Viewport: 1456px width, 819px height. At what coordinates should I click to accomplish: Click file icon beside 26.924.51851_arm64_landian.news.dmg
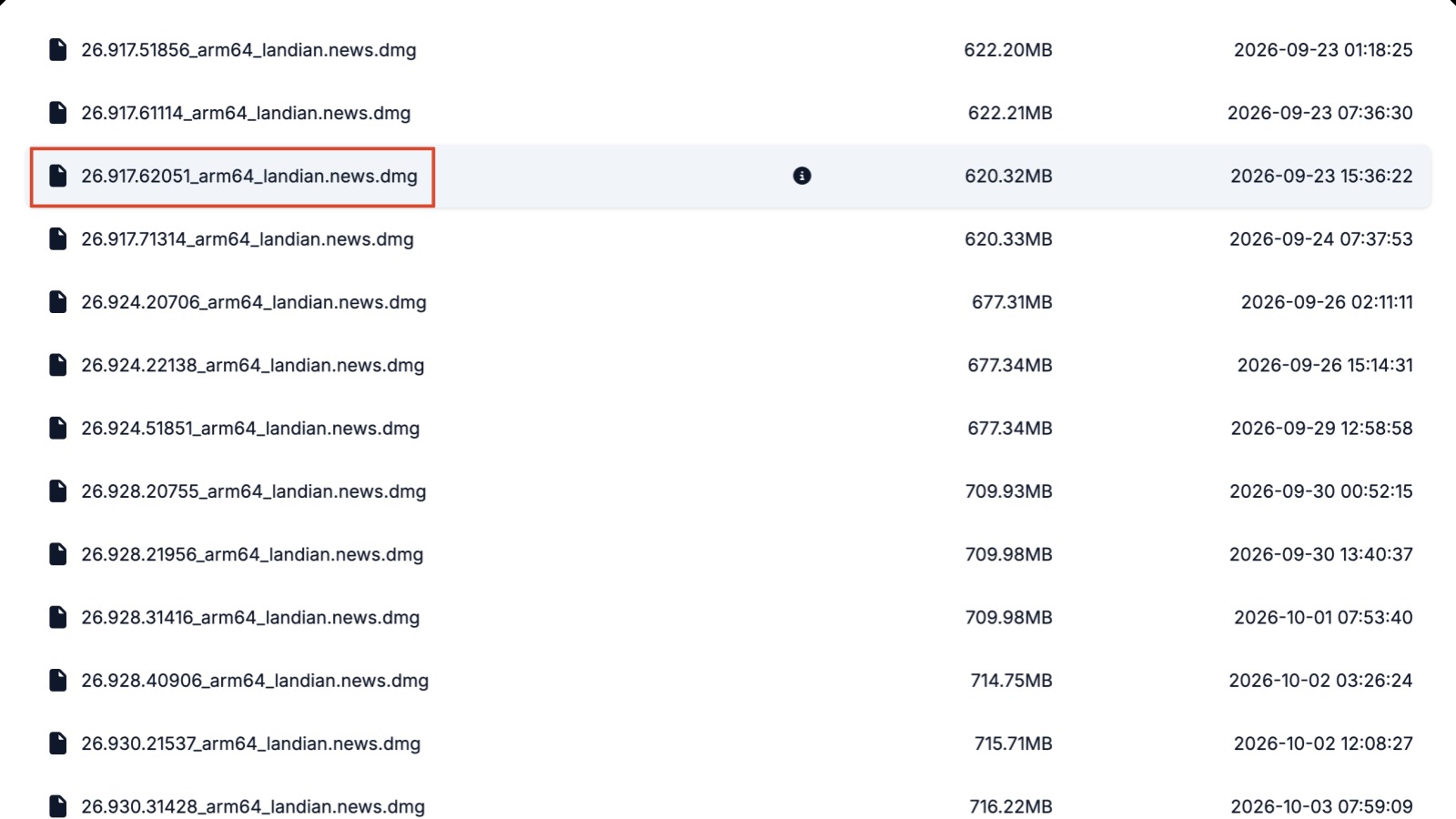point(57,428)
